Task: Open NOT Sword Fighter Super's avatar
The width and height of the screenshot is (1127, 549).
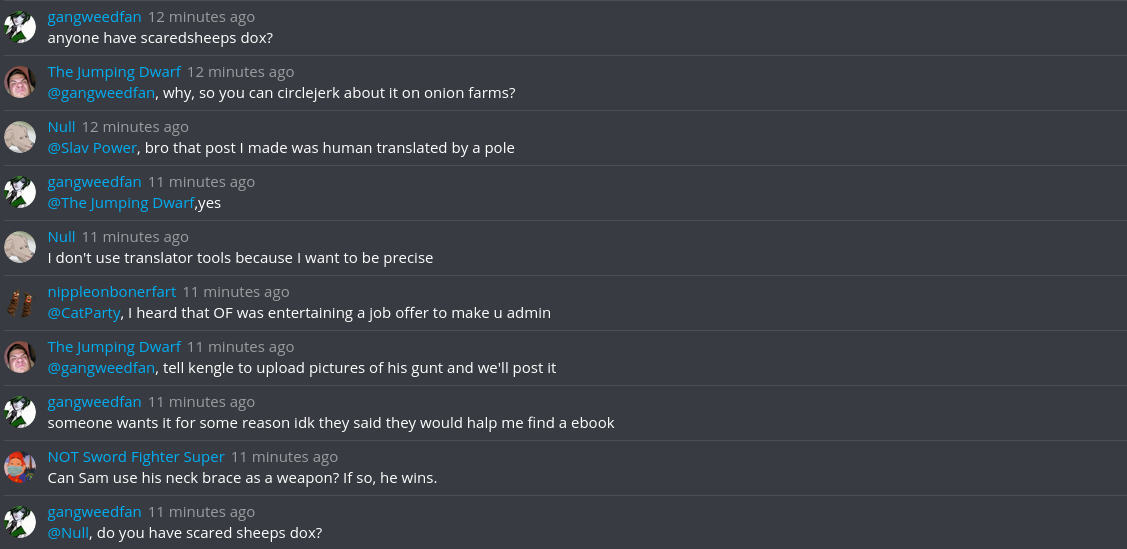Action: pos(20,467)
